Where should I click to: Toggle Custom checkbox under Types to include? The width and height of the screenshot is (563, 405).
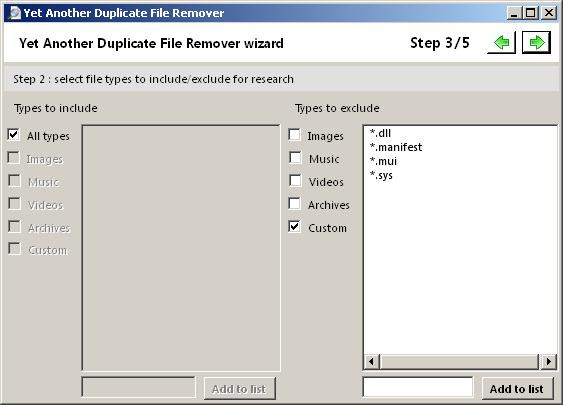pyautogui.click(x=14, y=249)
